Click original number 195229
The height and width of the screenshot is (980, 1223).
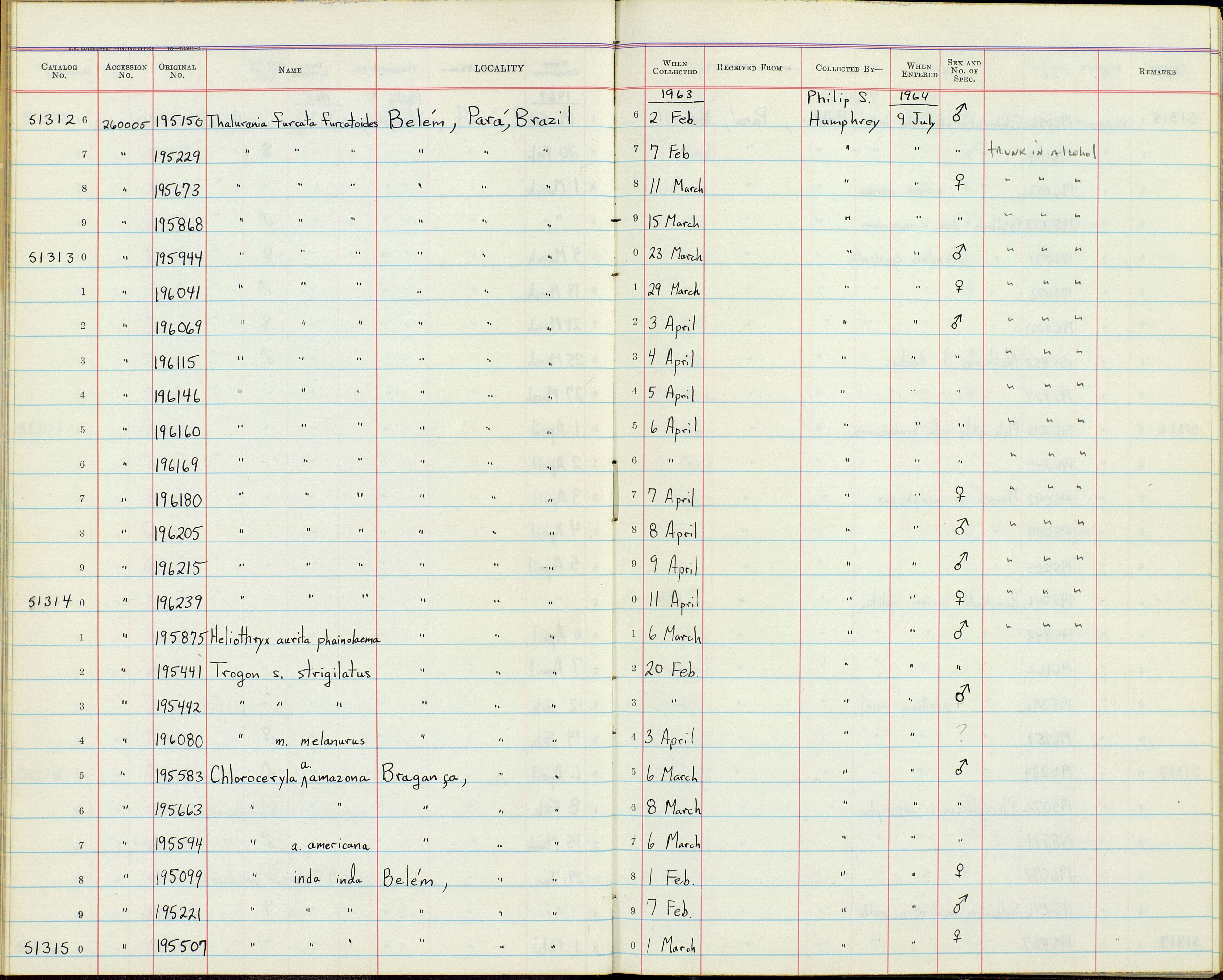click(x=177, y=155)
